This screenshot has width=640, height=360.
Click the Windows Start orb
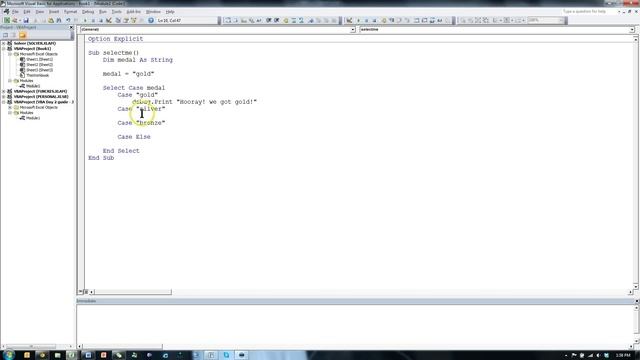pyautogui.click(x=8, y=355)
